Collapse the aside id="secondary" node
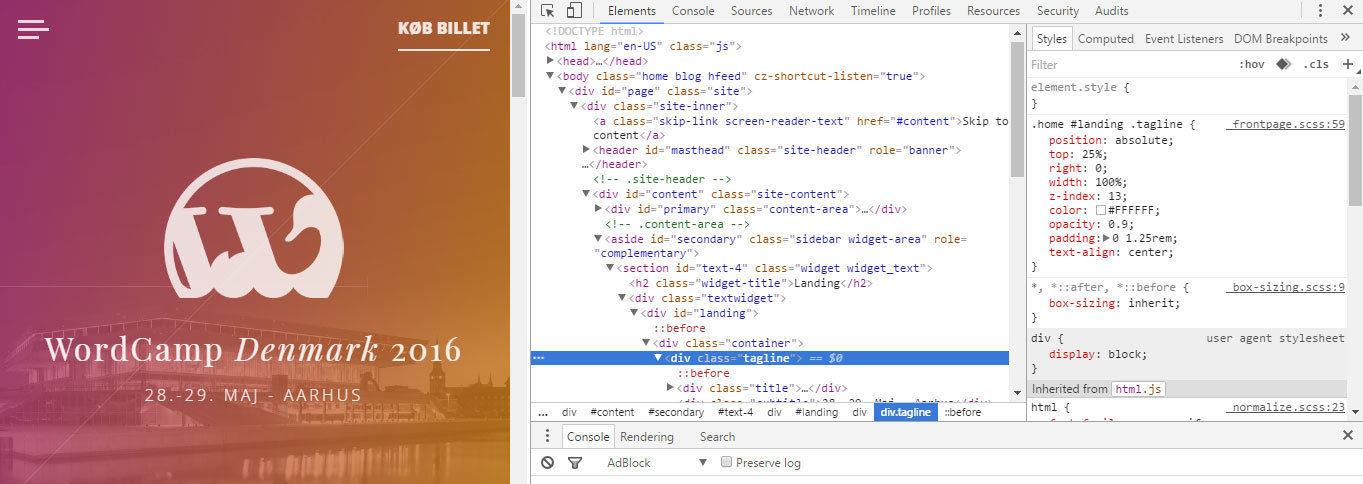 tap(598, 239)
